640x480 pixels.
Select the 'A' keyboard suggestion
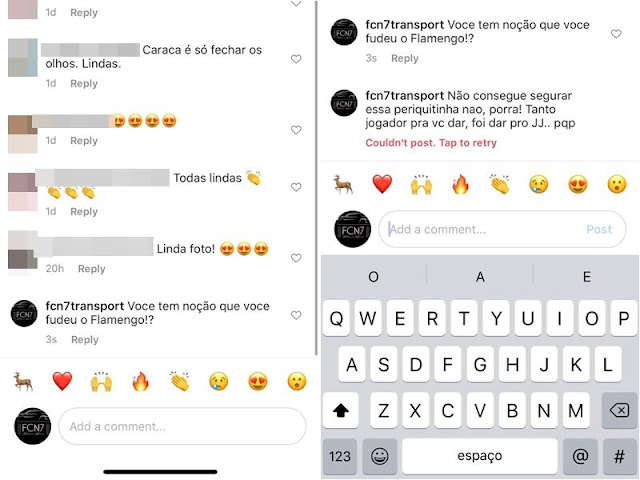point(480,277)
